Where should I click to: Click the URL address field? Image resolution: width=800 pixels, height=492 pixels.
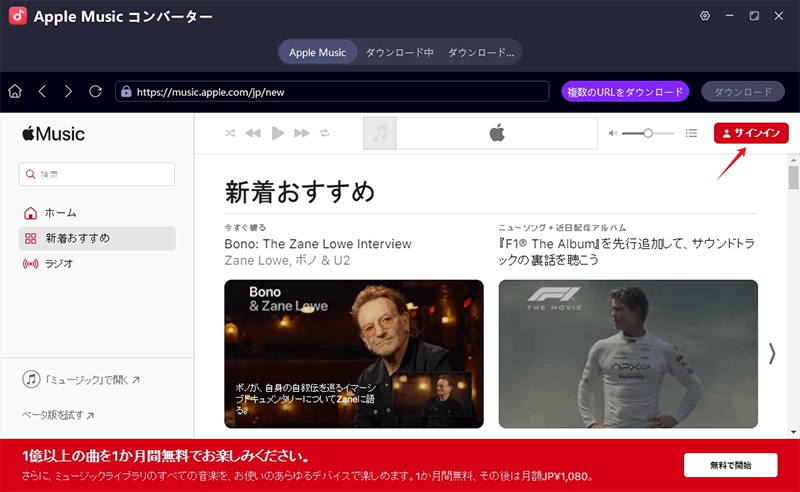click(x=332, y=92)
